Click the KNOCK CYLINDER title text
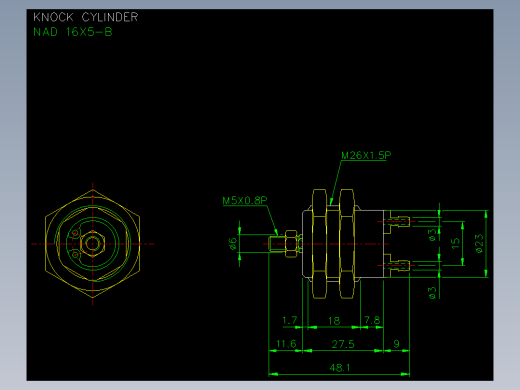The height and width of the screenshot is (390, 520). click(86, 17)
